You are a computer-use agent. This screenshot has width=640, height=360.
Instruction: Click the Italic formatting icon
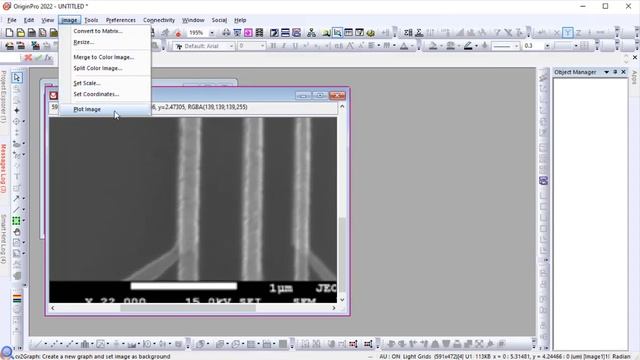pos(284,46)
